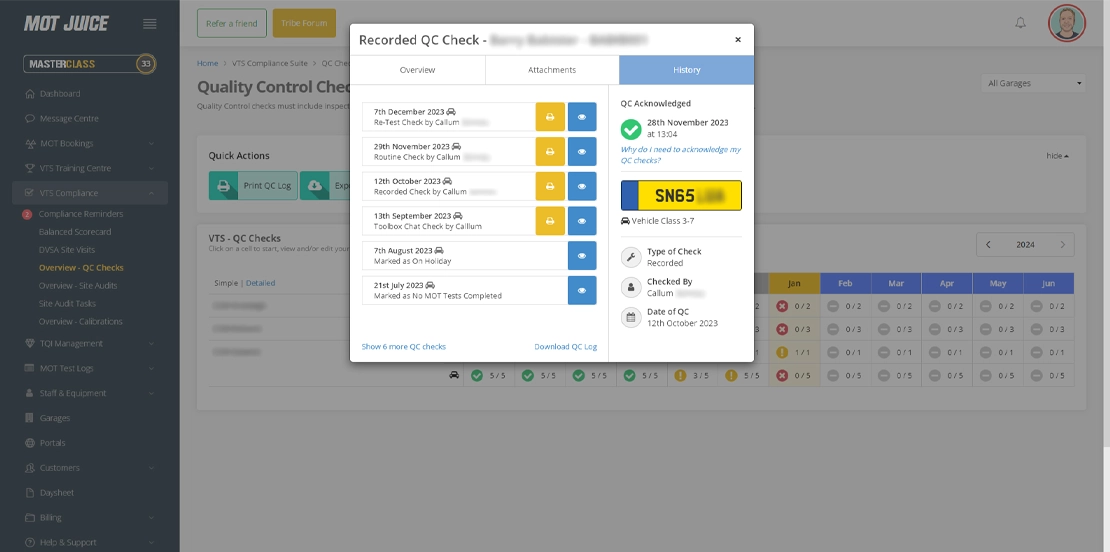Open the MasterClass badge

pos(90,64)
